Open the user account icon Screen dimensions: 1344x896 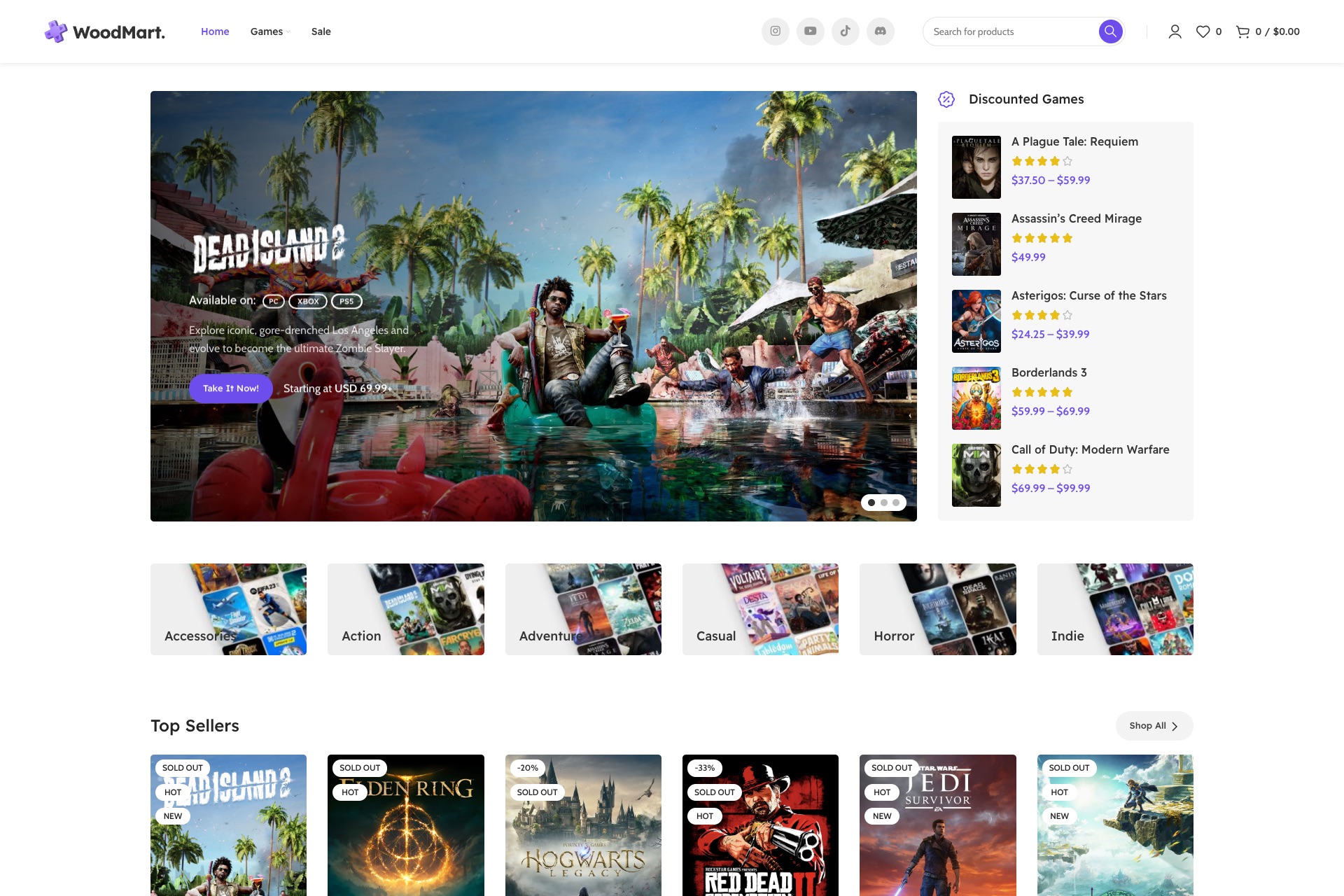click(1175, 31)
